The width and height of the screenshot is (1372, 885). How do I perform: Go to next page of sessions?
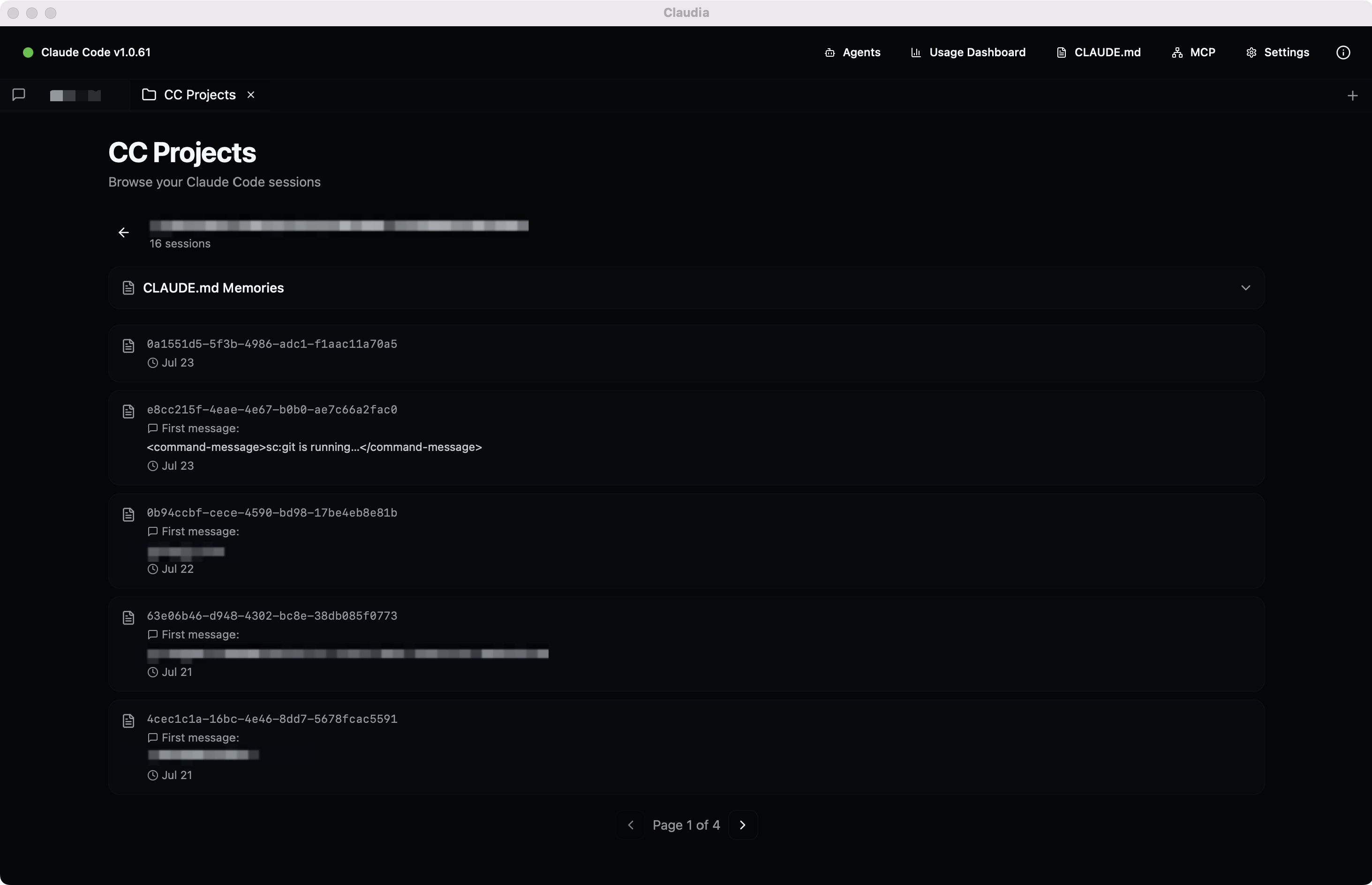(x=743, y=825)
